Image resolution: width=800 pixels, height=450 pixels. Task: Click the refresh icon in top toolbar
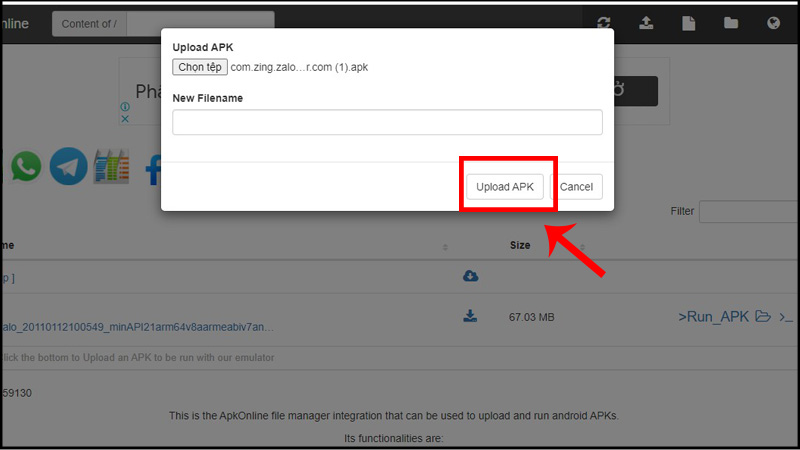pyautogui.click(x=603, y=23)
